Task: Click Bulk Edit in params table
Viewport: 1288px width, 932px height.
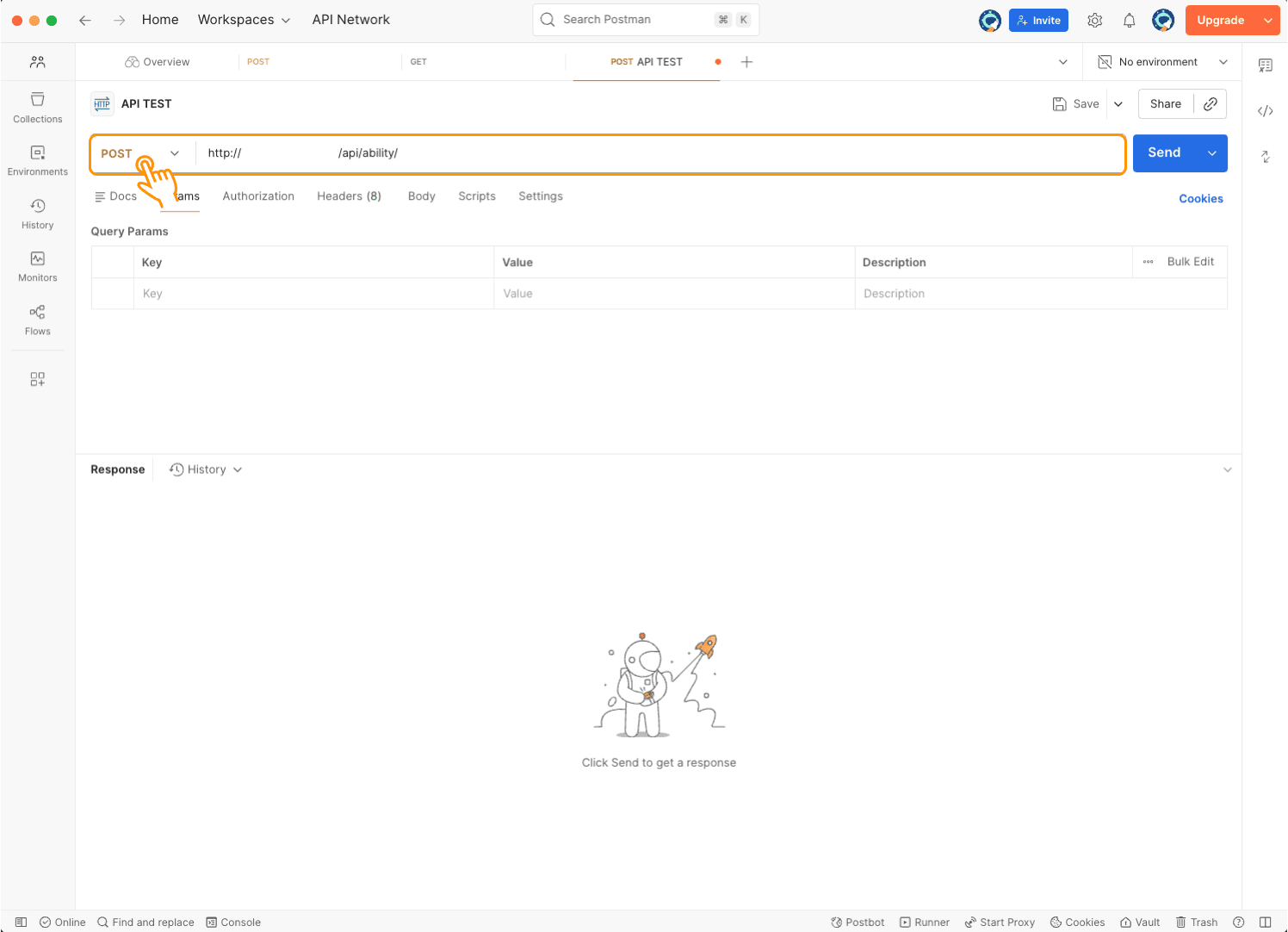Action: pos(1191,262)
